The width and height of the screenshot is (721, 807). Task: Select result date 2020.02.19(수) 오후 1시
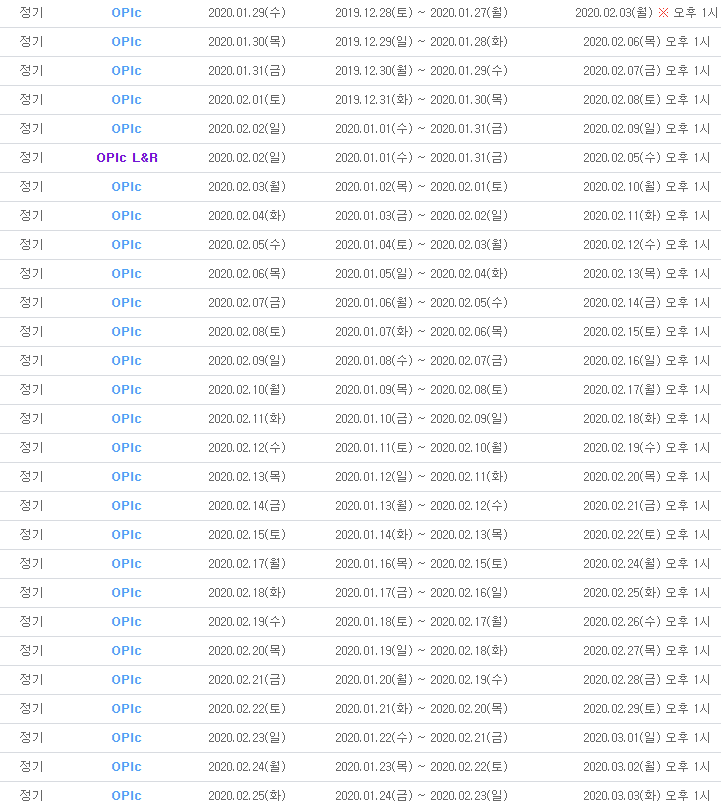click(646, 447)
